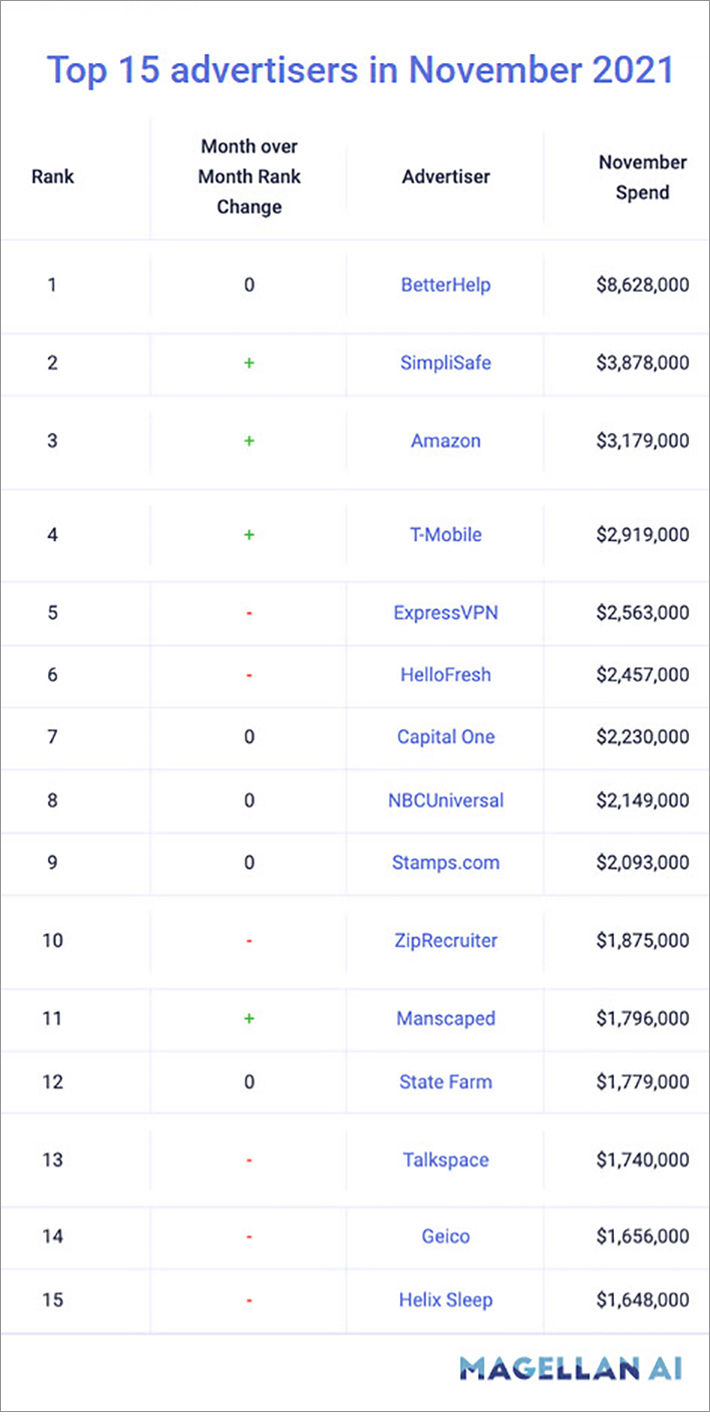710x1424 pixels.
Task: Open the HelloFresh advertiser link
Action: tap(446, 675)
